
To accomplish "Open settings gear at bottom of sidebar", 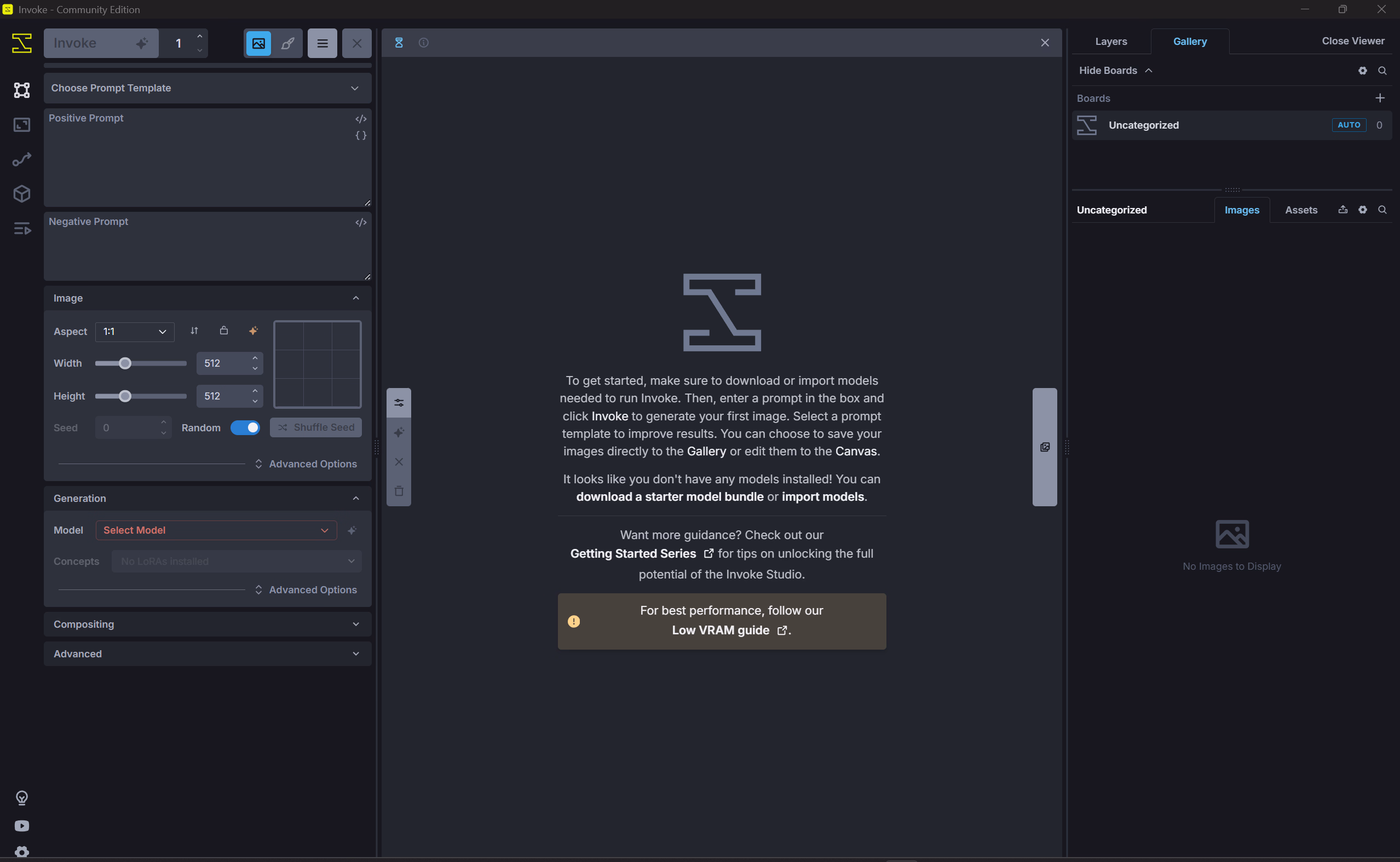I will click(x=22, y=851).
